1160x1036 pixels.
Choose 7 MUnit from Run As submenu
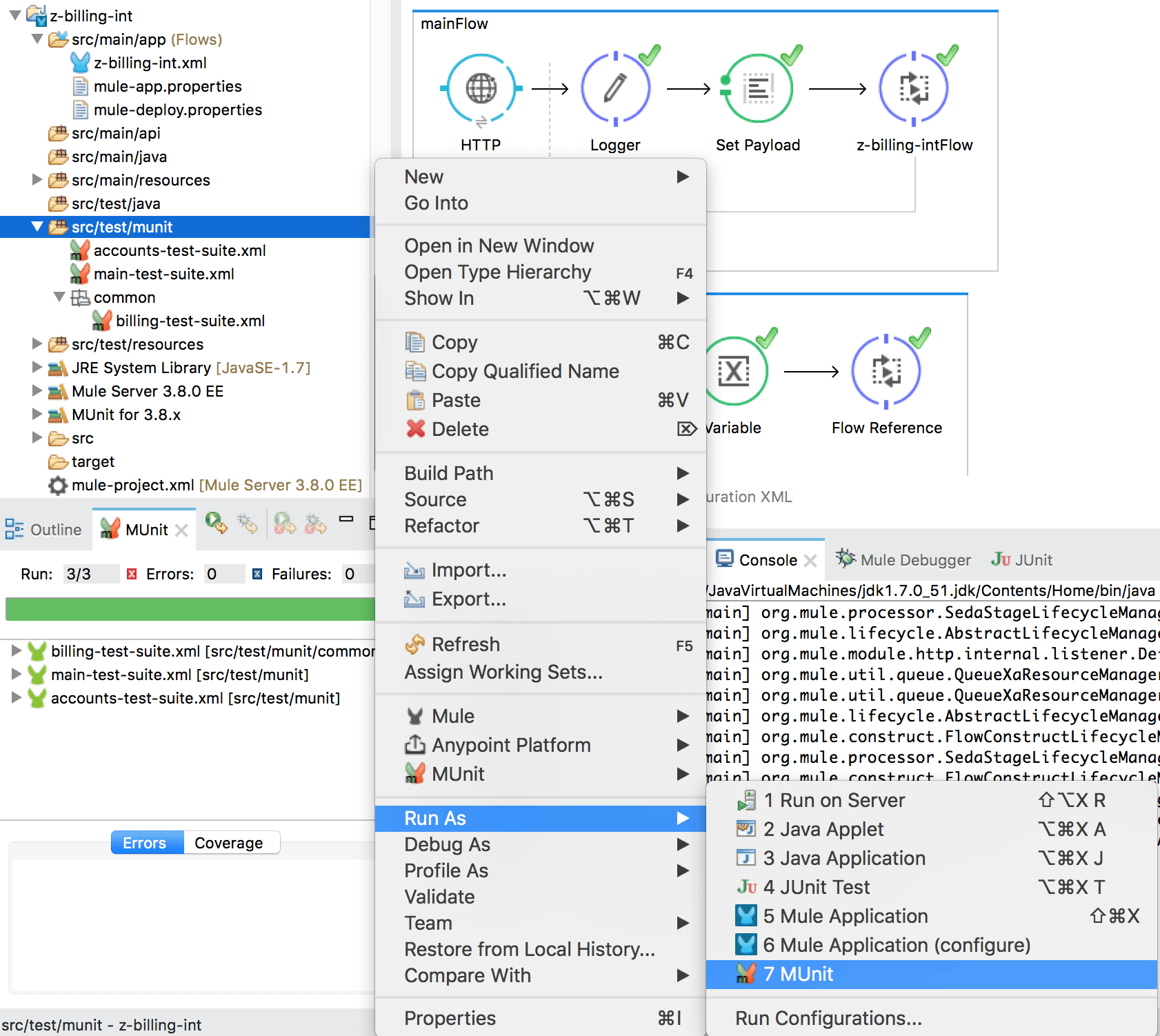click(x=803, y=974)
